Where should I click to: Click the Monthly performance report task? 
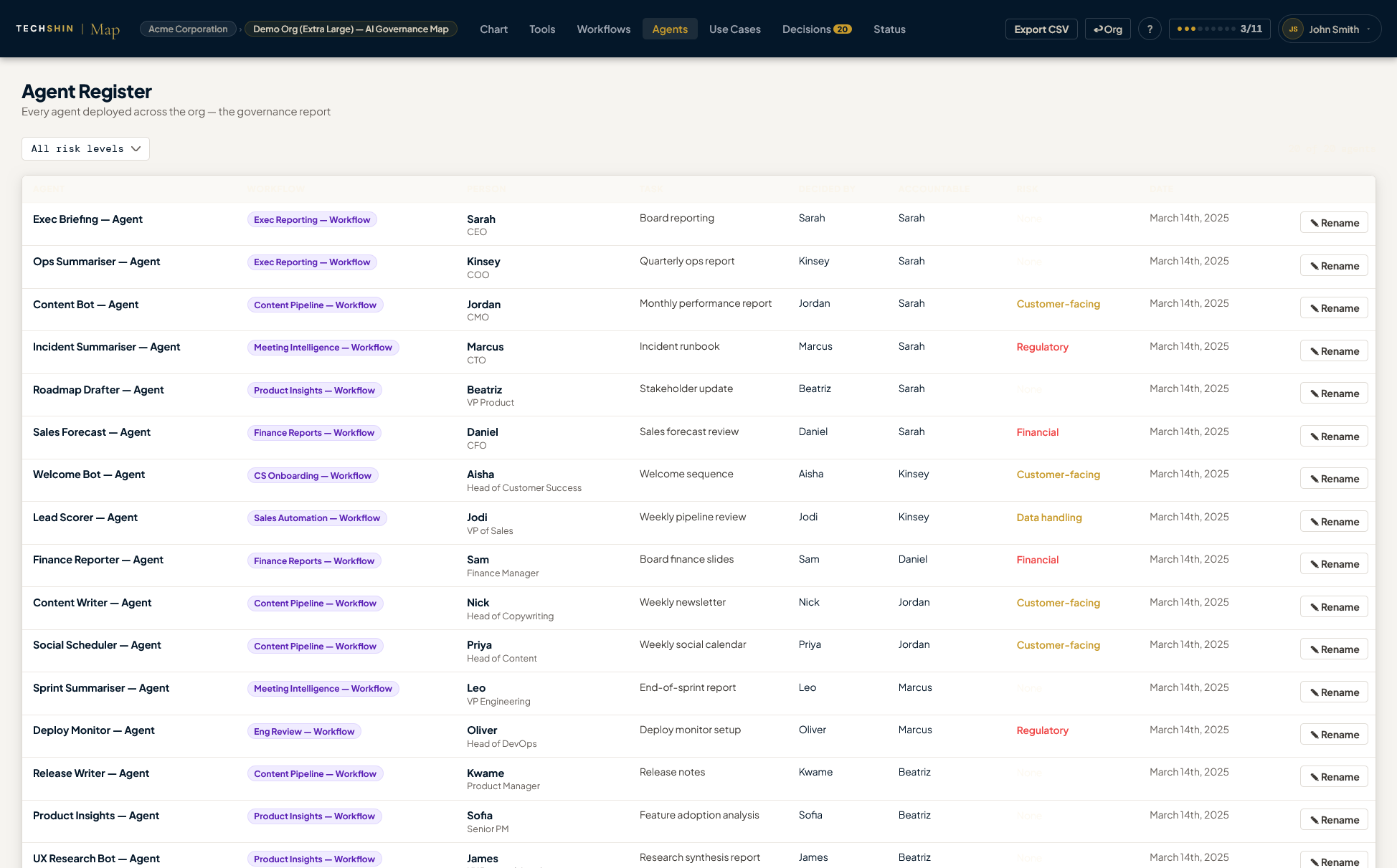coord(706,303)
